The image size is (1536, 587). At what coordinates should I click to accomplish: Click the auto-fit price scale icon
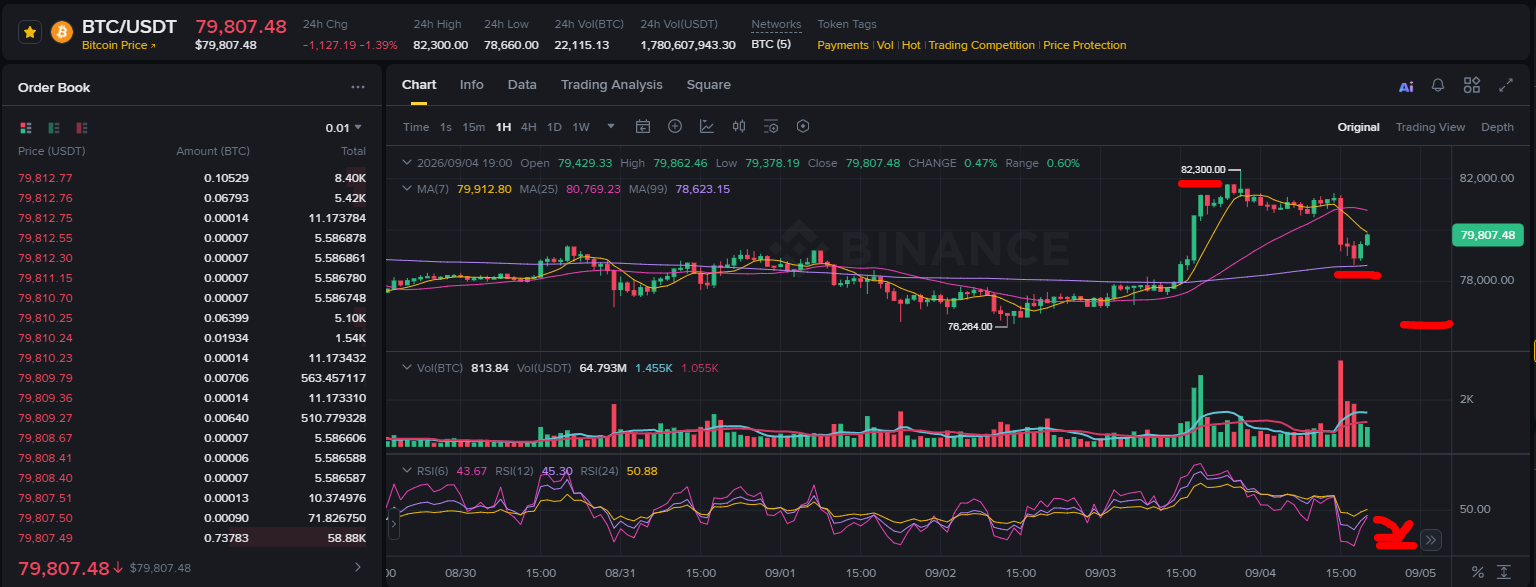pos(1503,572)
